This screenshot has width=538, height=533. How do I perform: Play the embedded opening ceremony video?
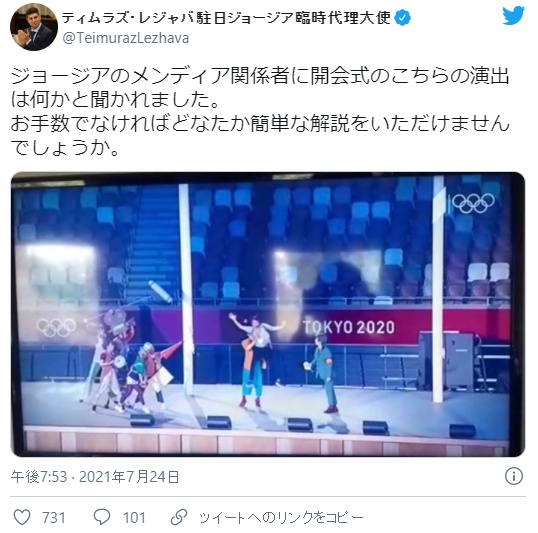[268, 314]
